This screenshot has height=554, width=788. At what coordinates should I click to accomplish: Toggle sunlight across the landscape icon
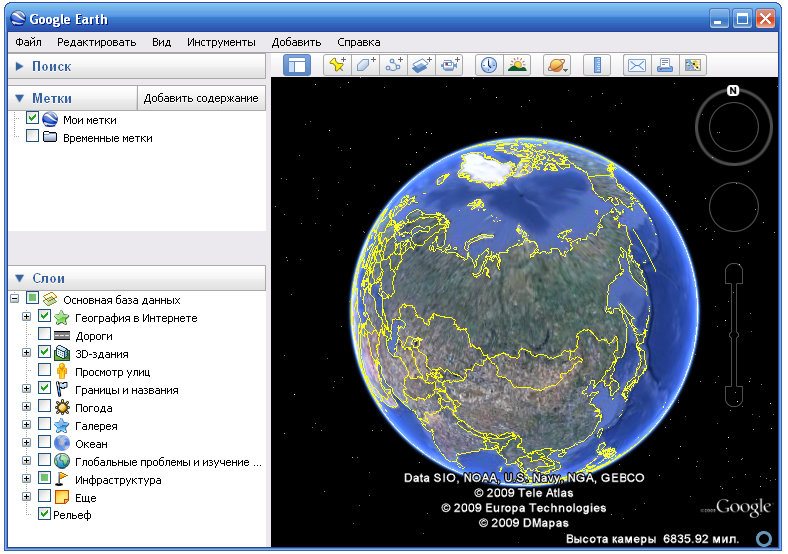click(x=517, y=65)
